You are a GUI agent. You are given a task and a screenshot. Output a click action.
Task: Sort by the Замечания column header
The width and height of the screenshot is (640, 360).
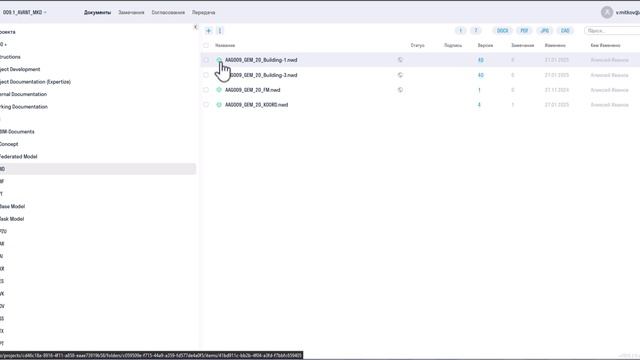(x=522, y=45)
